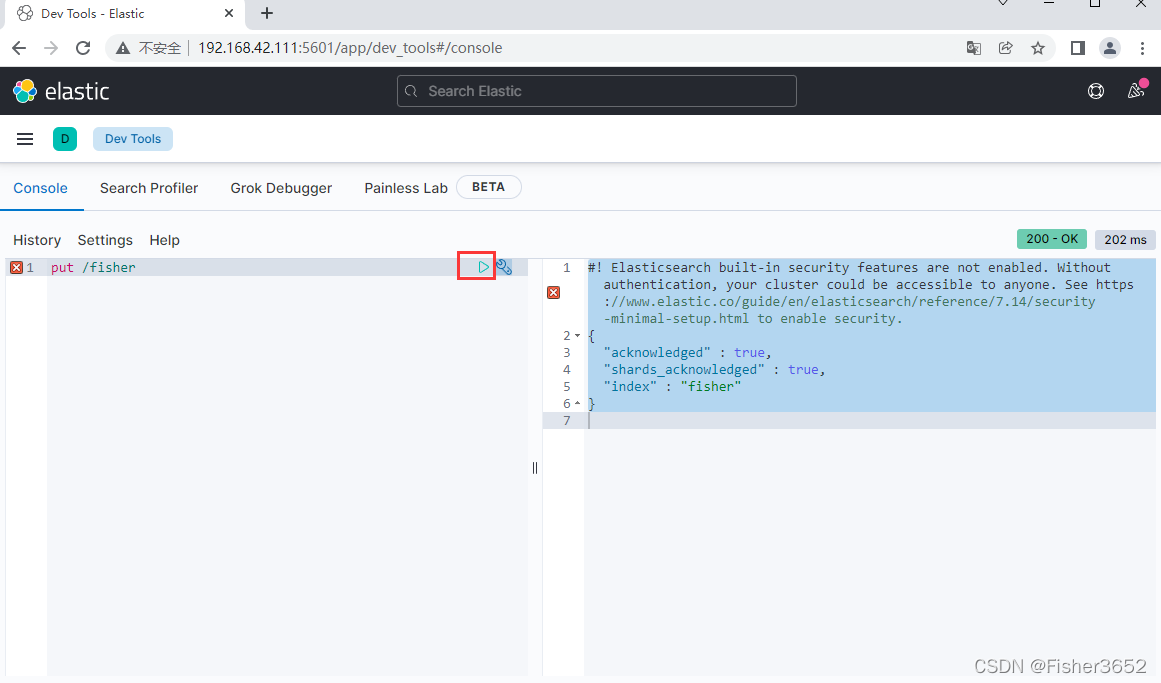Click the "acknowledged" : true response line

(x=687, y=353)
